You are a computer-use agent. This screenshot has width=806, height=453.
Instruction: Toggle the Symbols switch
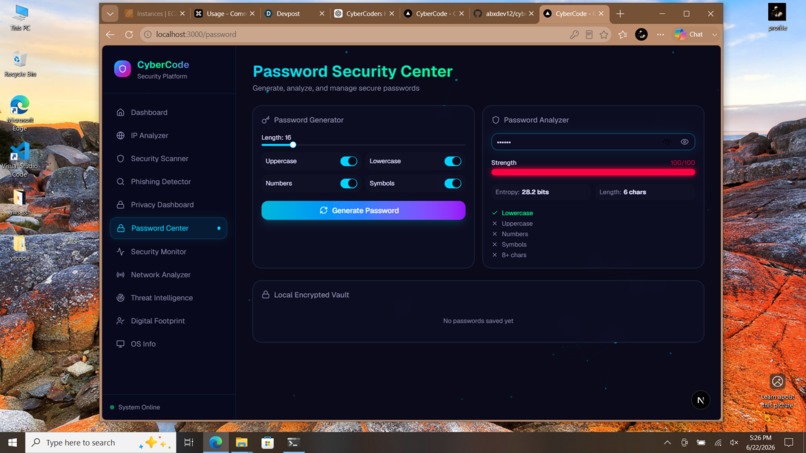pos(453,184)
